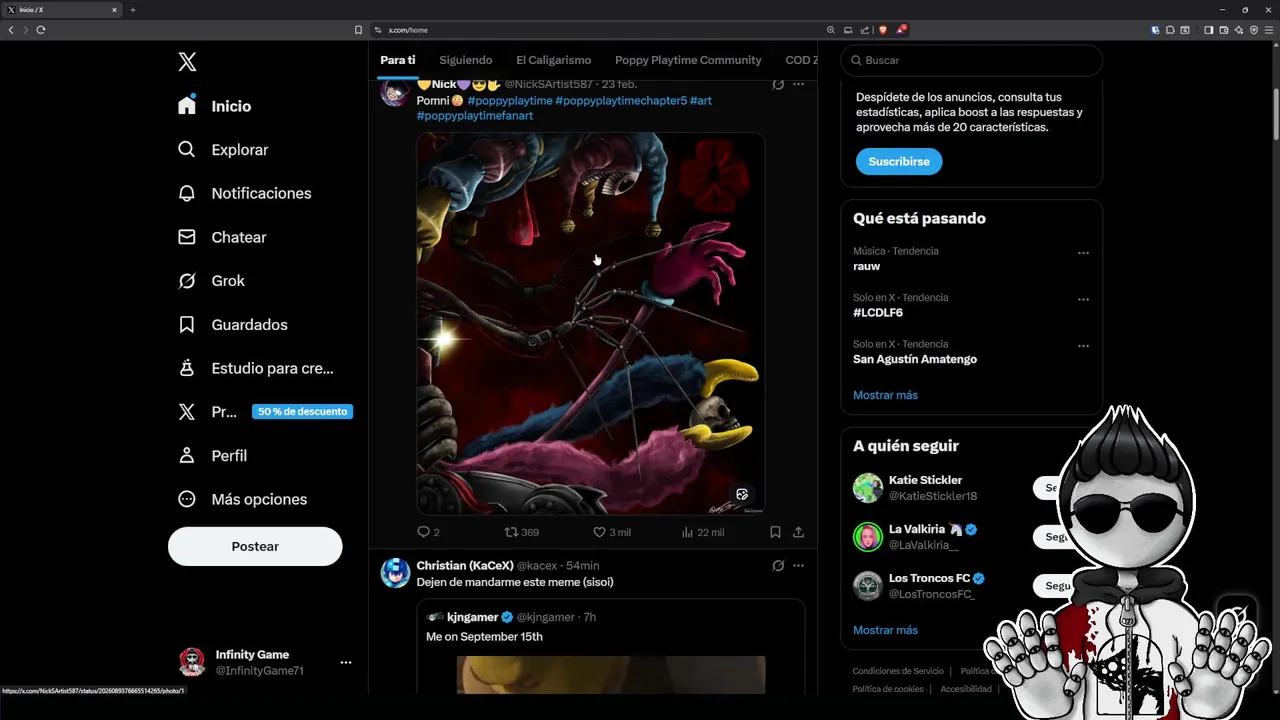Switch to the El Caligarismo tab
Image resolution: width=1280 pixels, height=720 pixels.
point(553,60)
